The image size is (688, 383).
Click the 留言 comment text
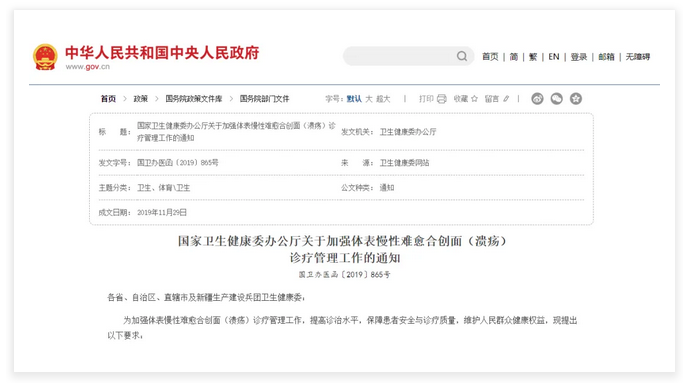click(492, 99)
